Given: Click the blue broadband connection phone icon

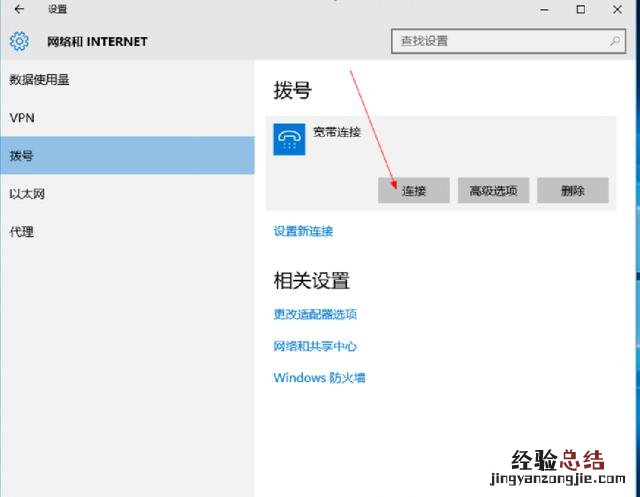Looking at the screenshot, I should pos(290,140).
